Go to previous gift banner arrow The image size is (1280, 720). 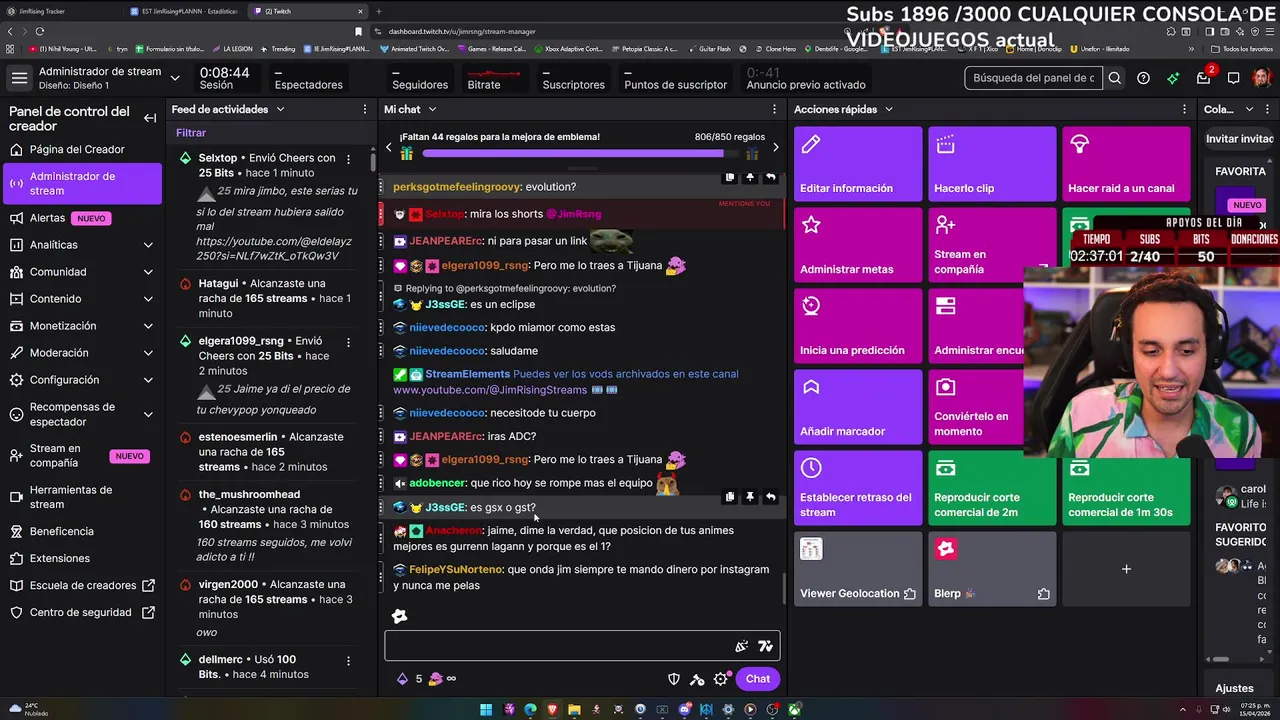click(x=389, y=147)
